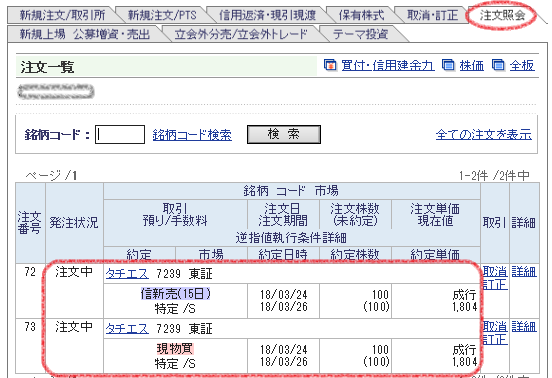This screenshot has height=378, width=552.
Task: Open the 信用返済・現引現渡 tab
Action: click(267, 15)
